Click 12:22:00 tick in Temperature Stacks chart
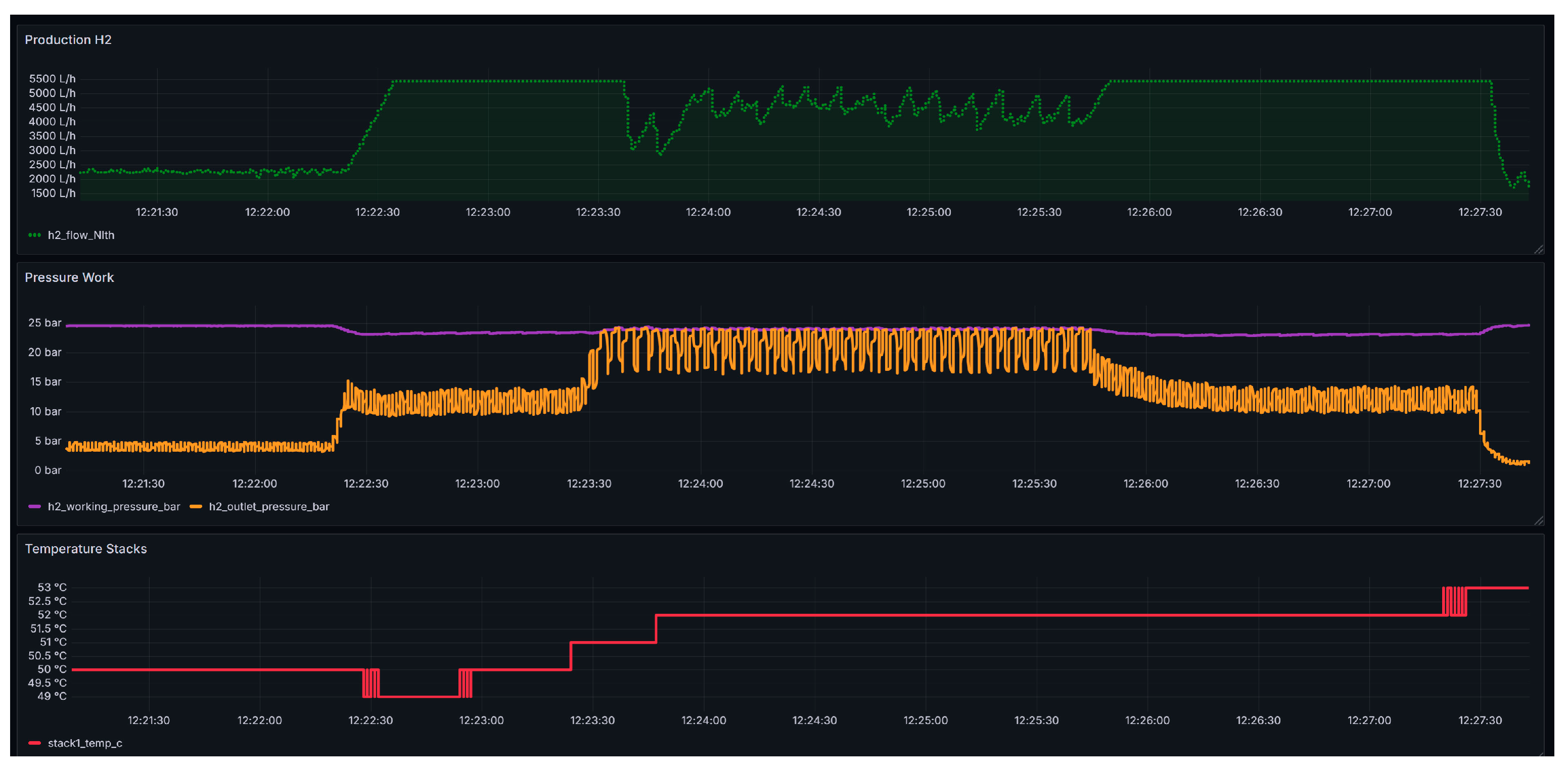 point(260,720)
